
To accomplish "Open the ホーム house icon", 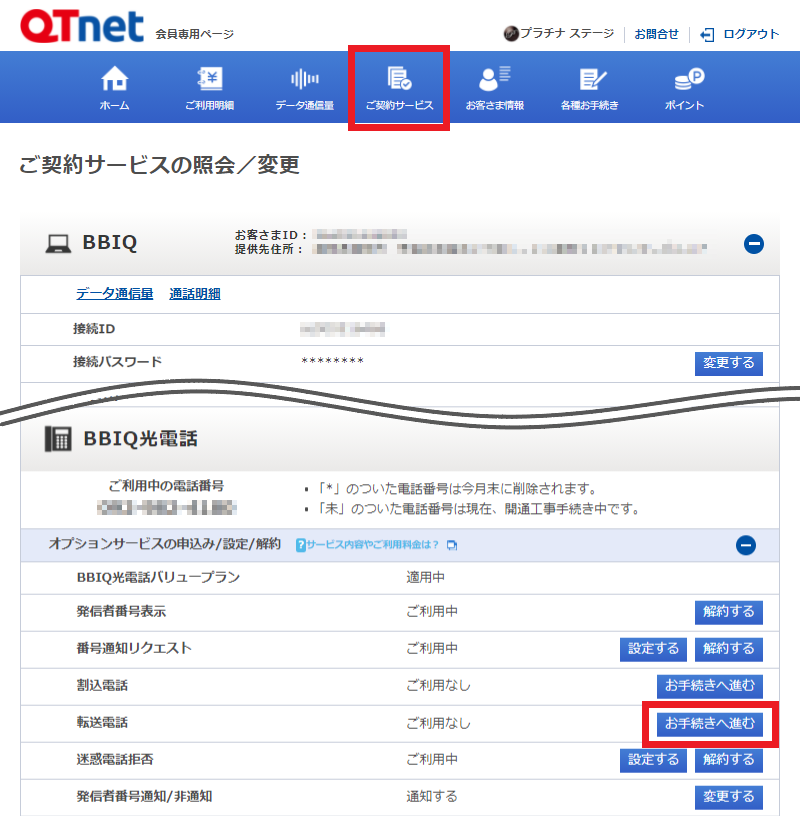I will (x=114, y=79).
